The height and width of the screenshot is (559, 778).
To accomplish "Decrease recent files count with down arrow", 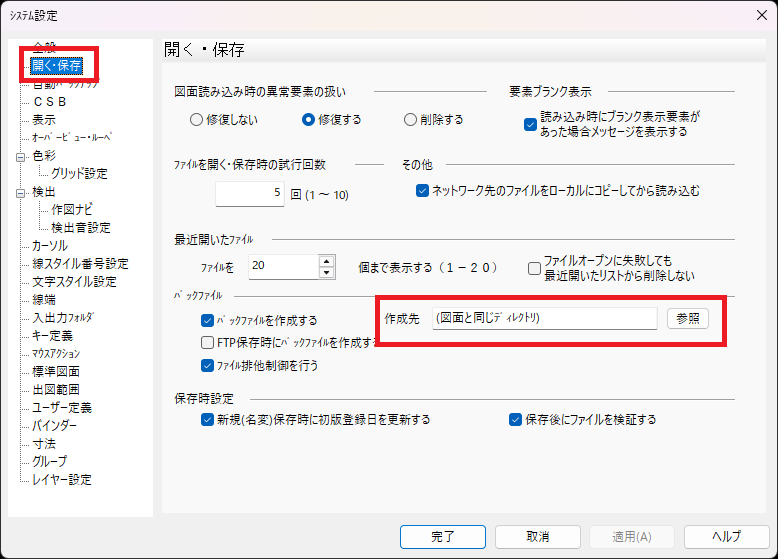I will (x=326, y=273).
